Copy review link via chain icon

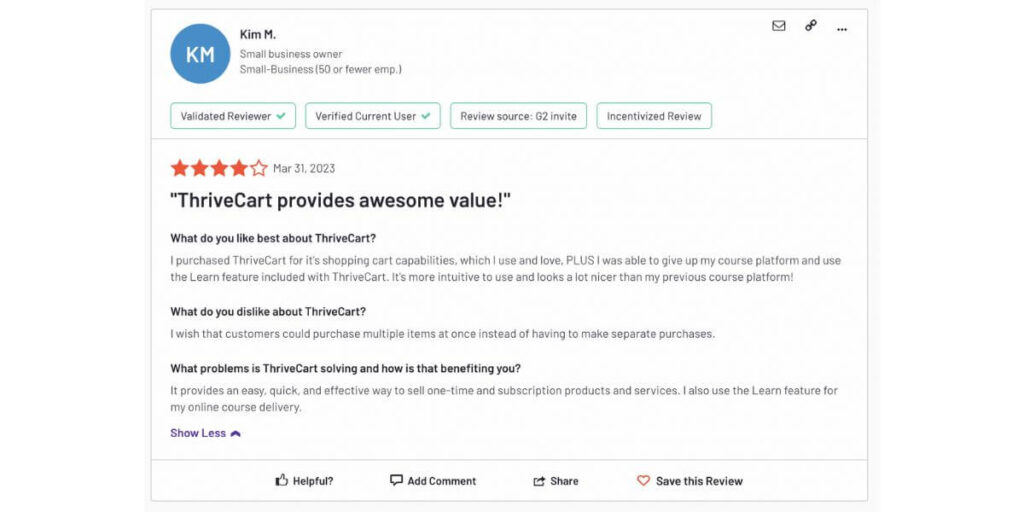click(x=811, y=26)
